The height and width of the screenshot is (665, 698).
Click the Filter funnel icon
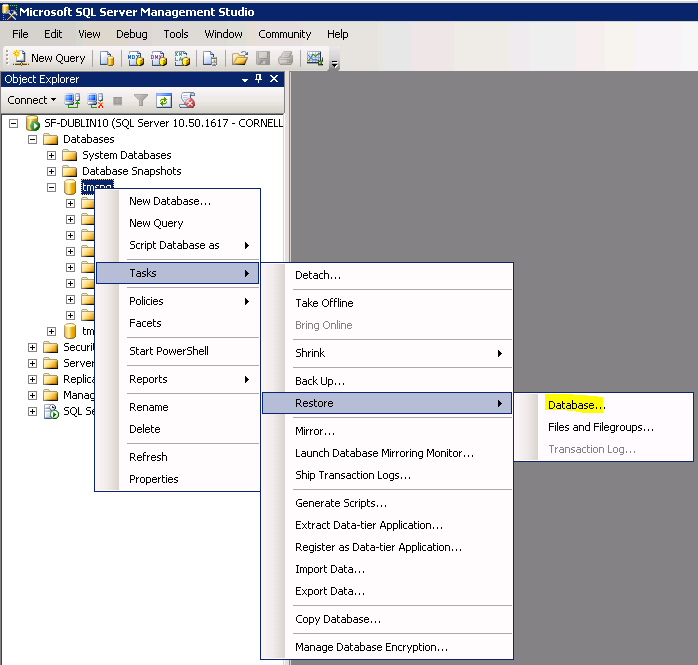[141, 101]
